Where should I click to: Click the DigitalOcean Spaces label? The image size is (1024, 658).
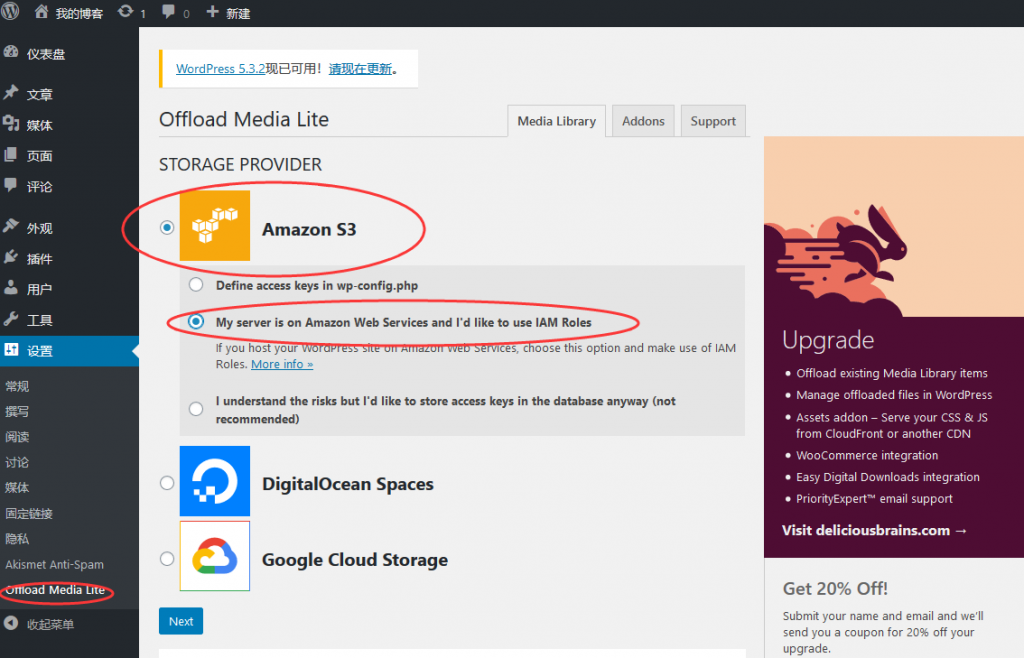coord(347,484)
